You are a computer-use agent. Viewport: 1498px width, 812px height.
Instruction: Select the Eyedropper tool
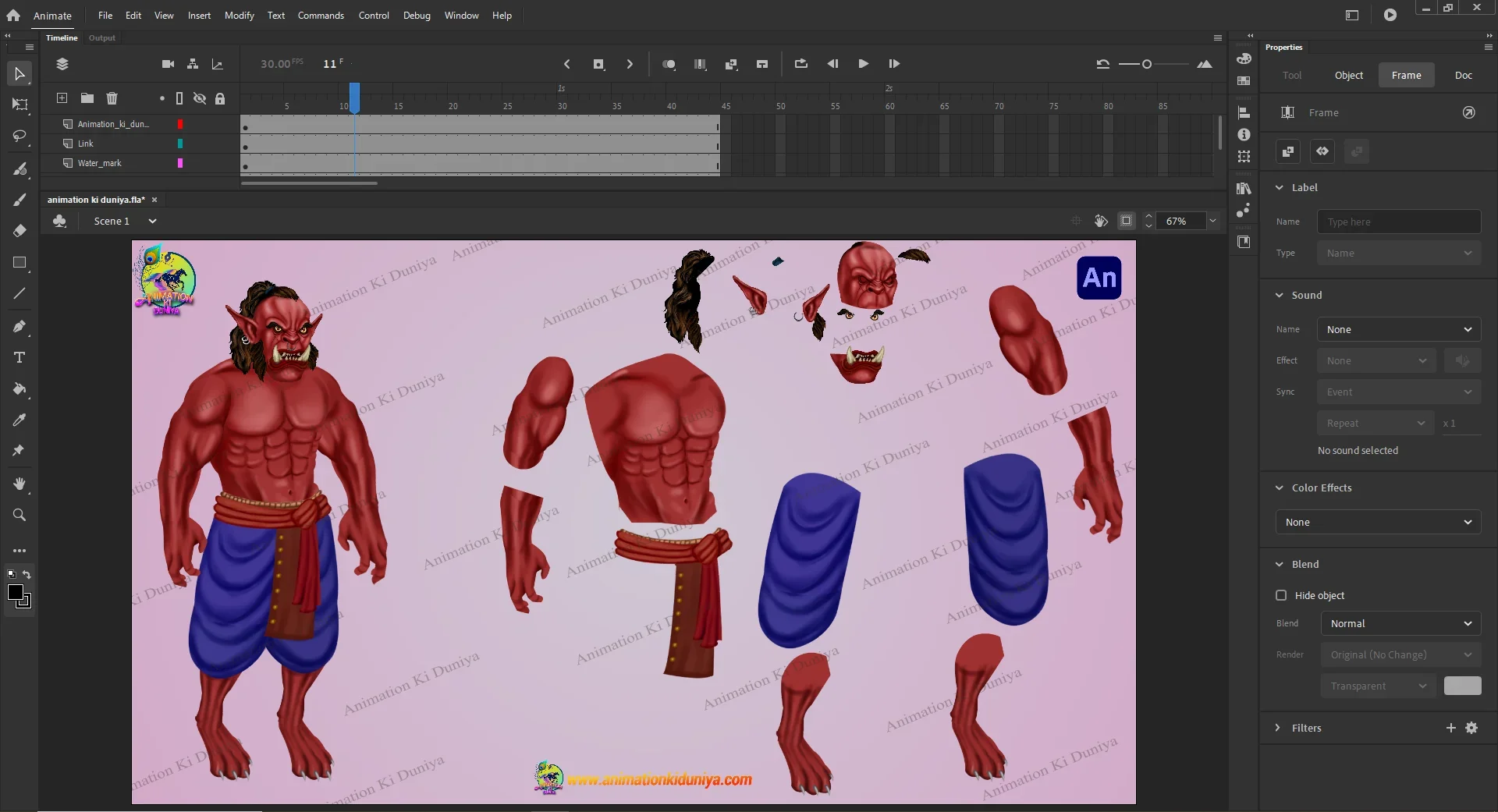[x=20, y=420]
